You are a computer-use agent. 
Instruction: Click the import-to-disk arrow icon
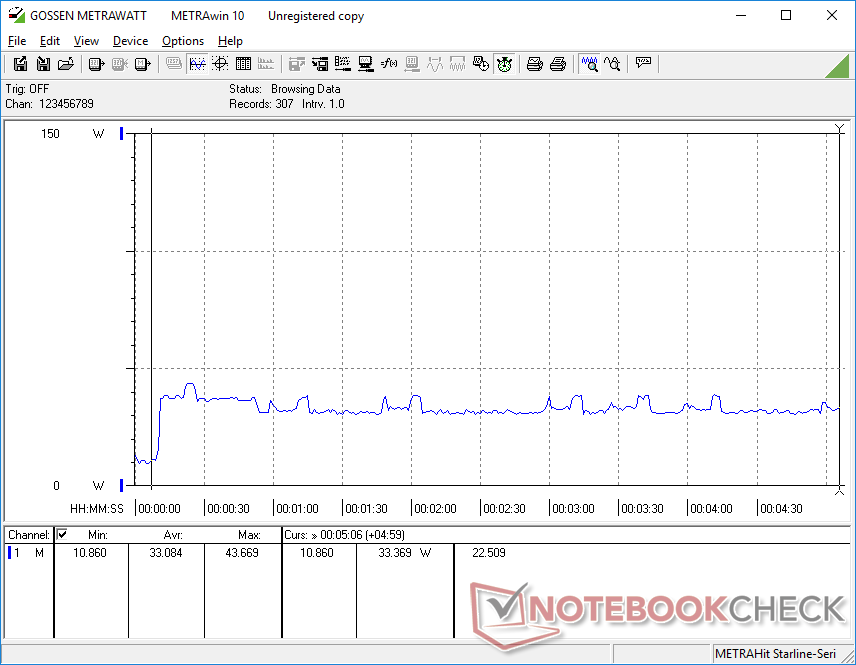[320, 64]
